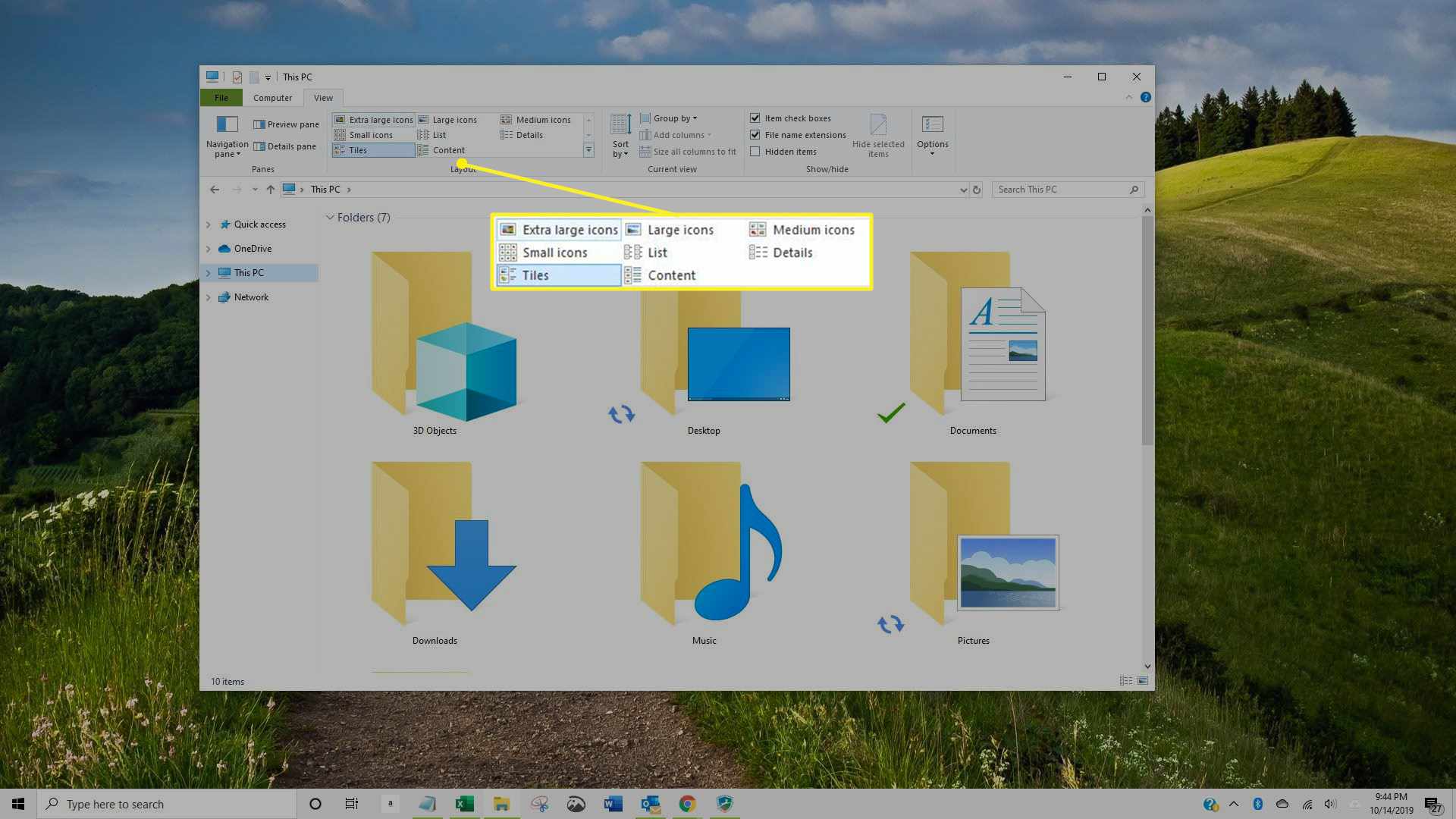Open the File tab

221,98
